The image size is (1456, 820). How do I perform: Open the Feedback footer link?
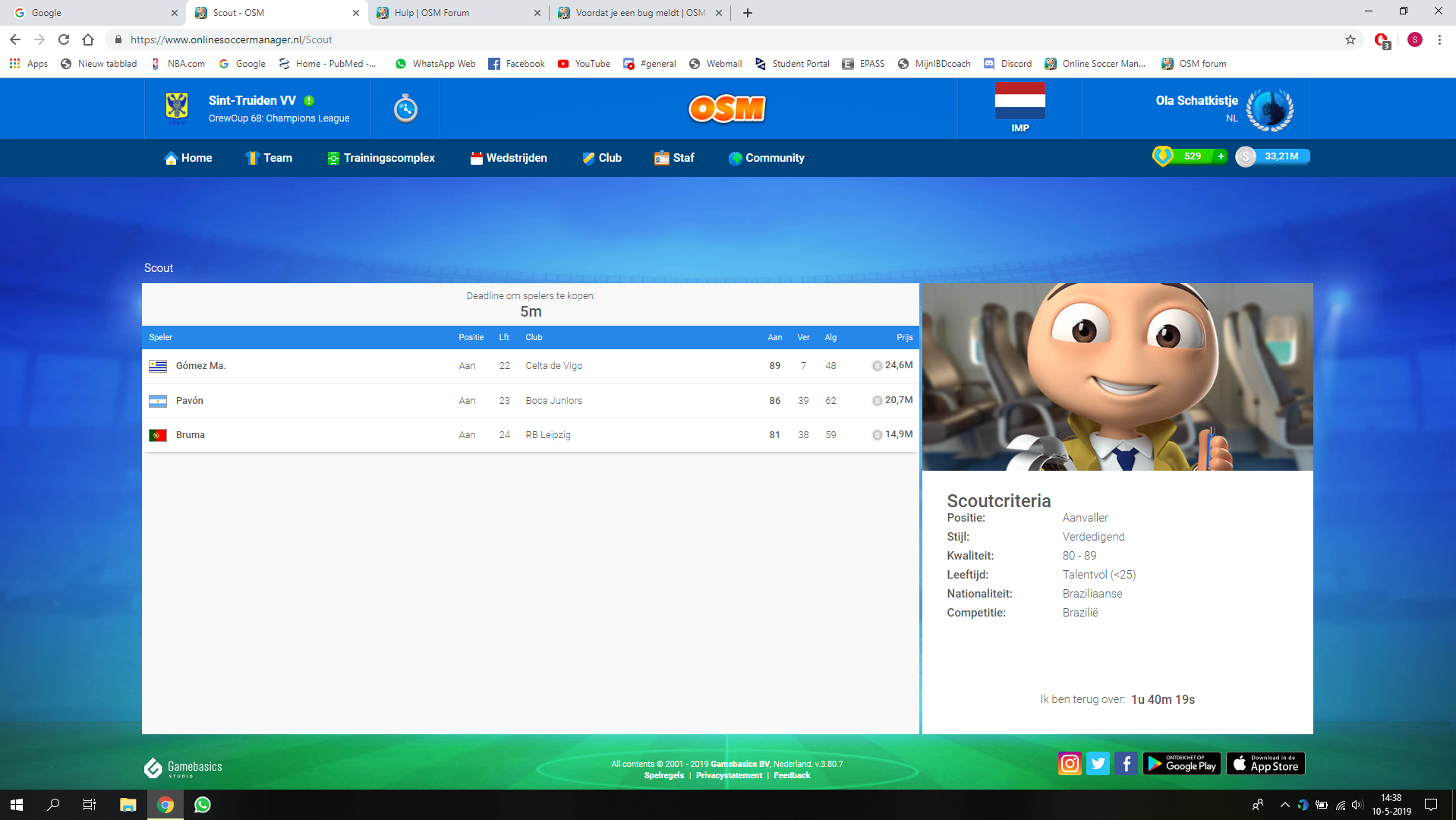(x=792, y=775)
